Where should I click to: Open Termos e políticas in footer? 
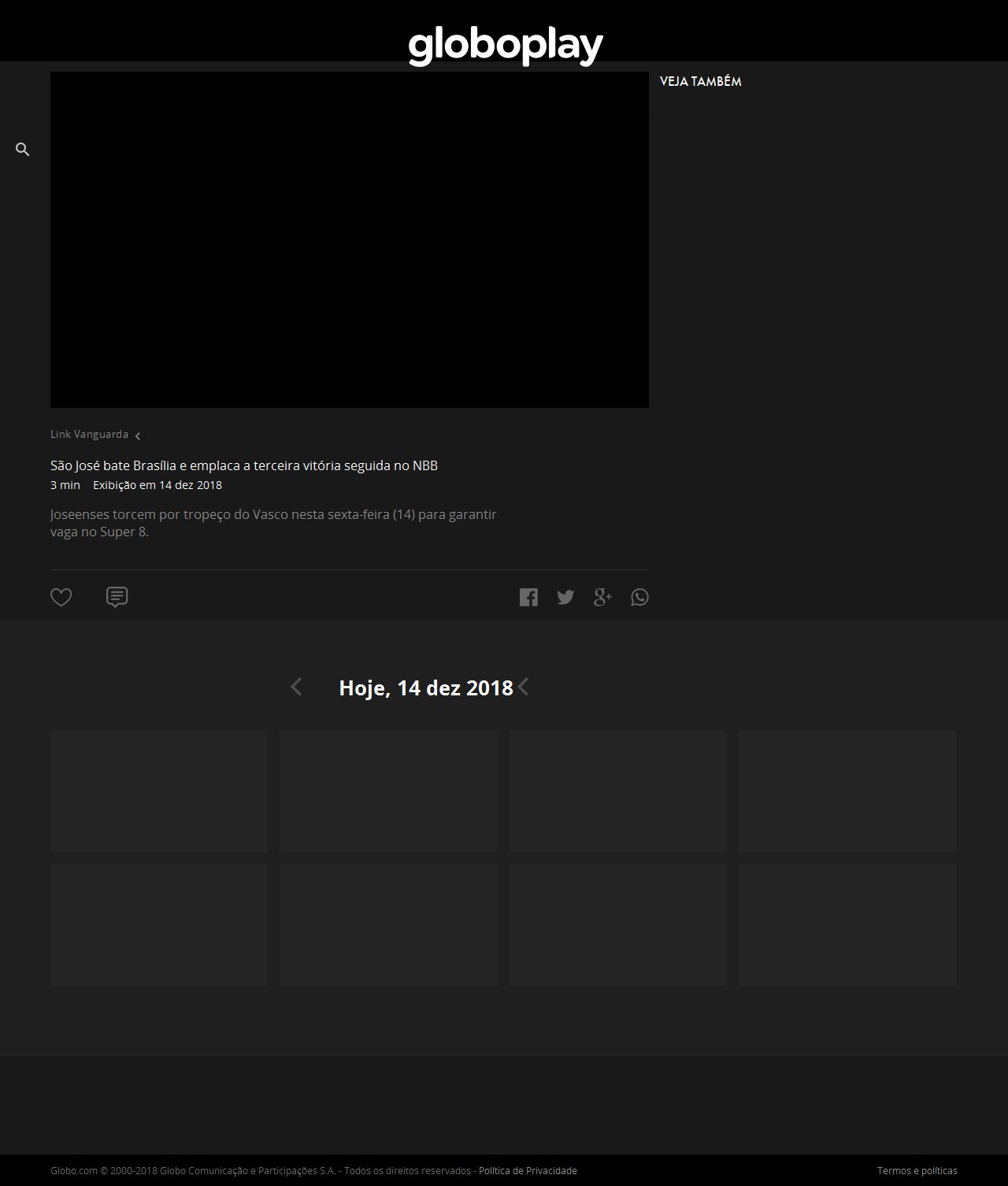(917, 1171)
